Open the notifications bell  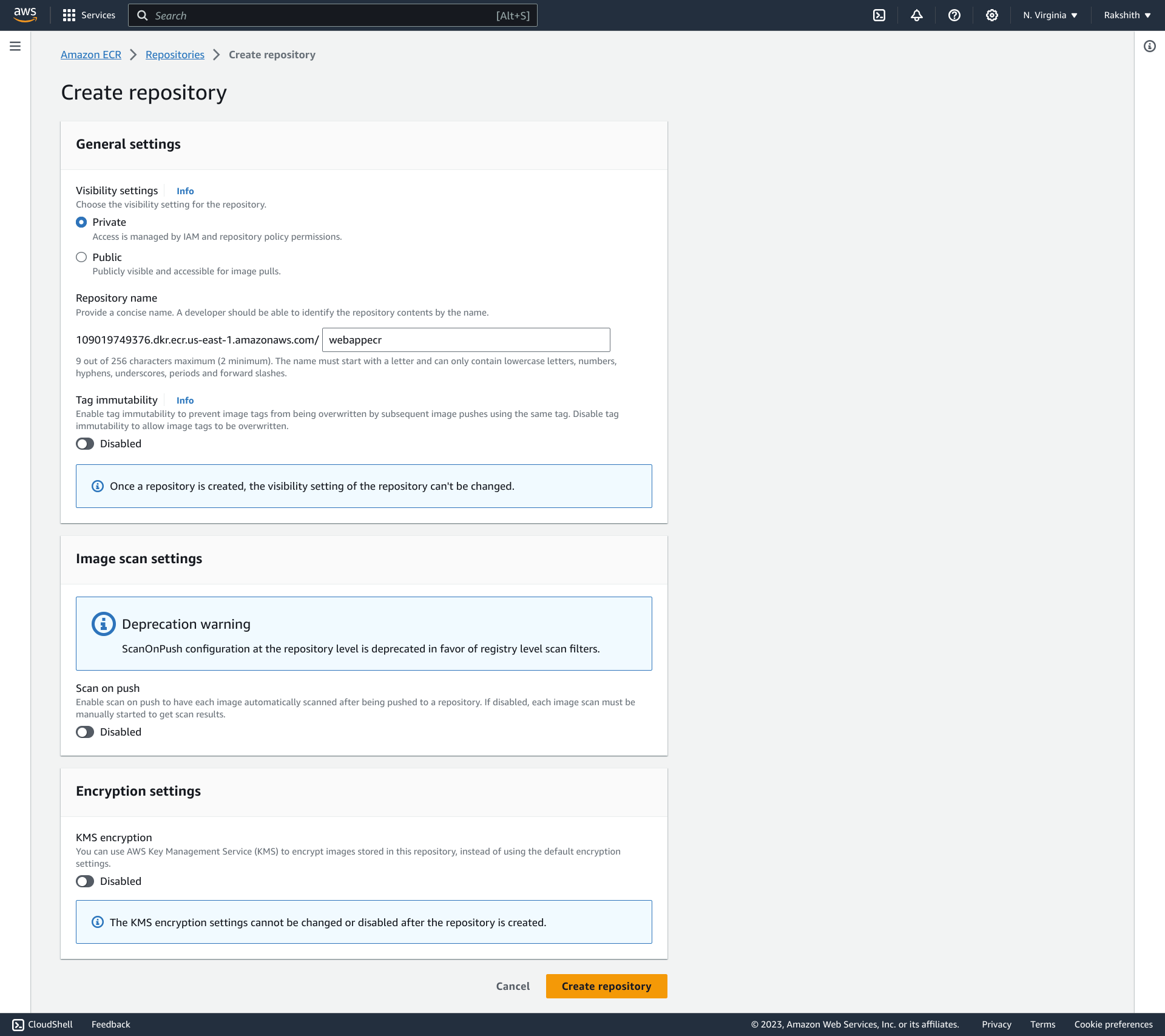pos(917,15)
